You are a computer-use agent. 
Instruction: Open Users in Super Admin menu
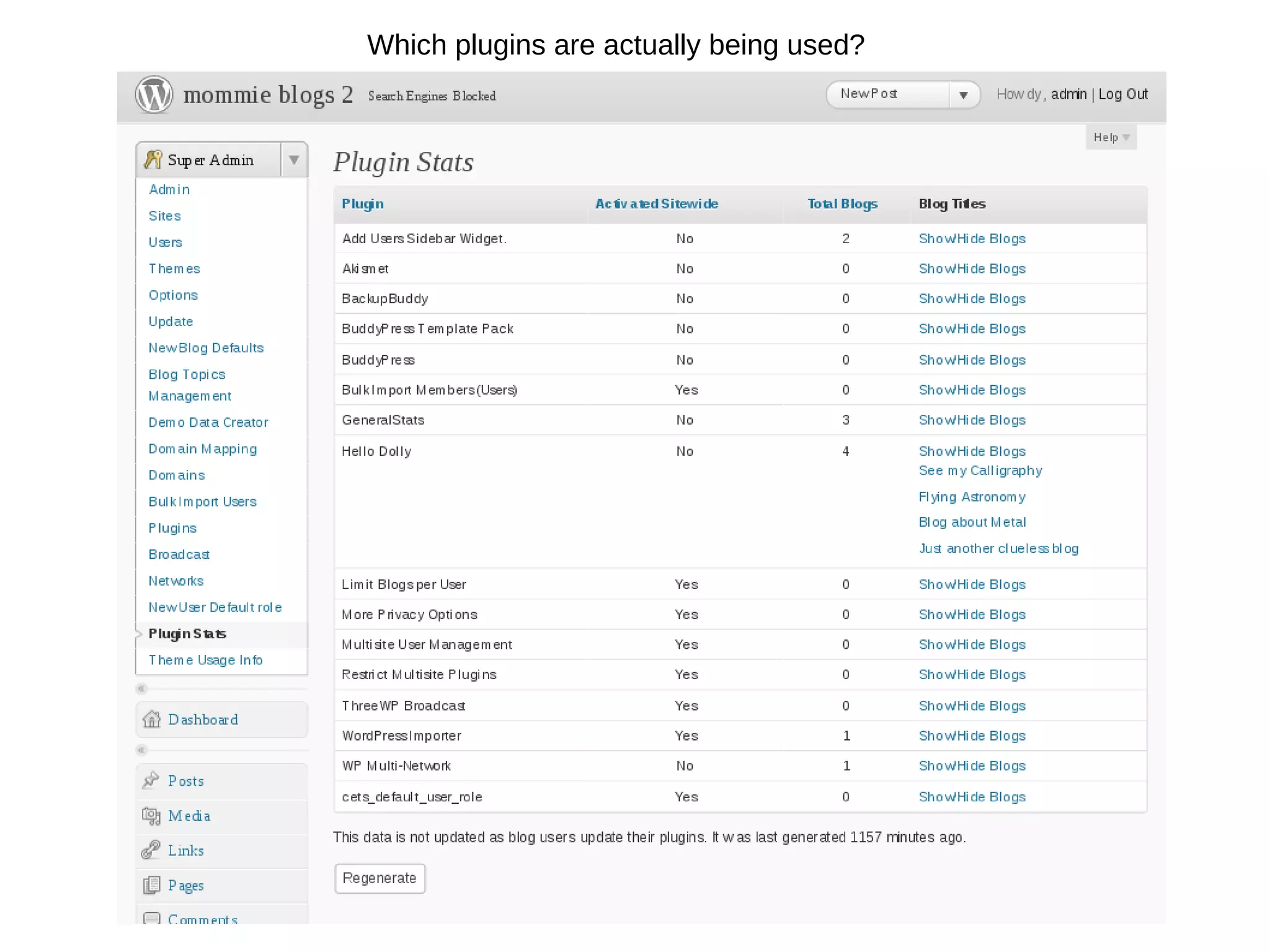tap(166, 242)
